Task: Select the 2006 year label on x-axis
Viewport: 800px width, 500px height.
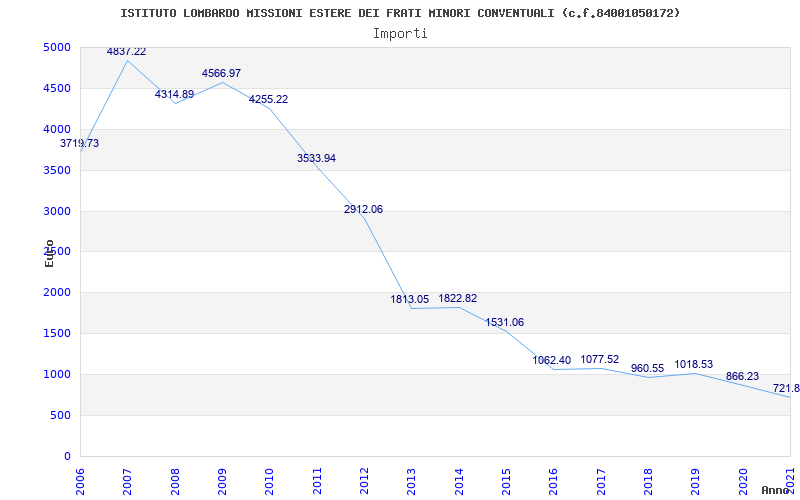Action: click(81, 481)
